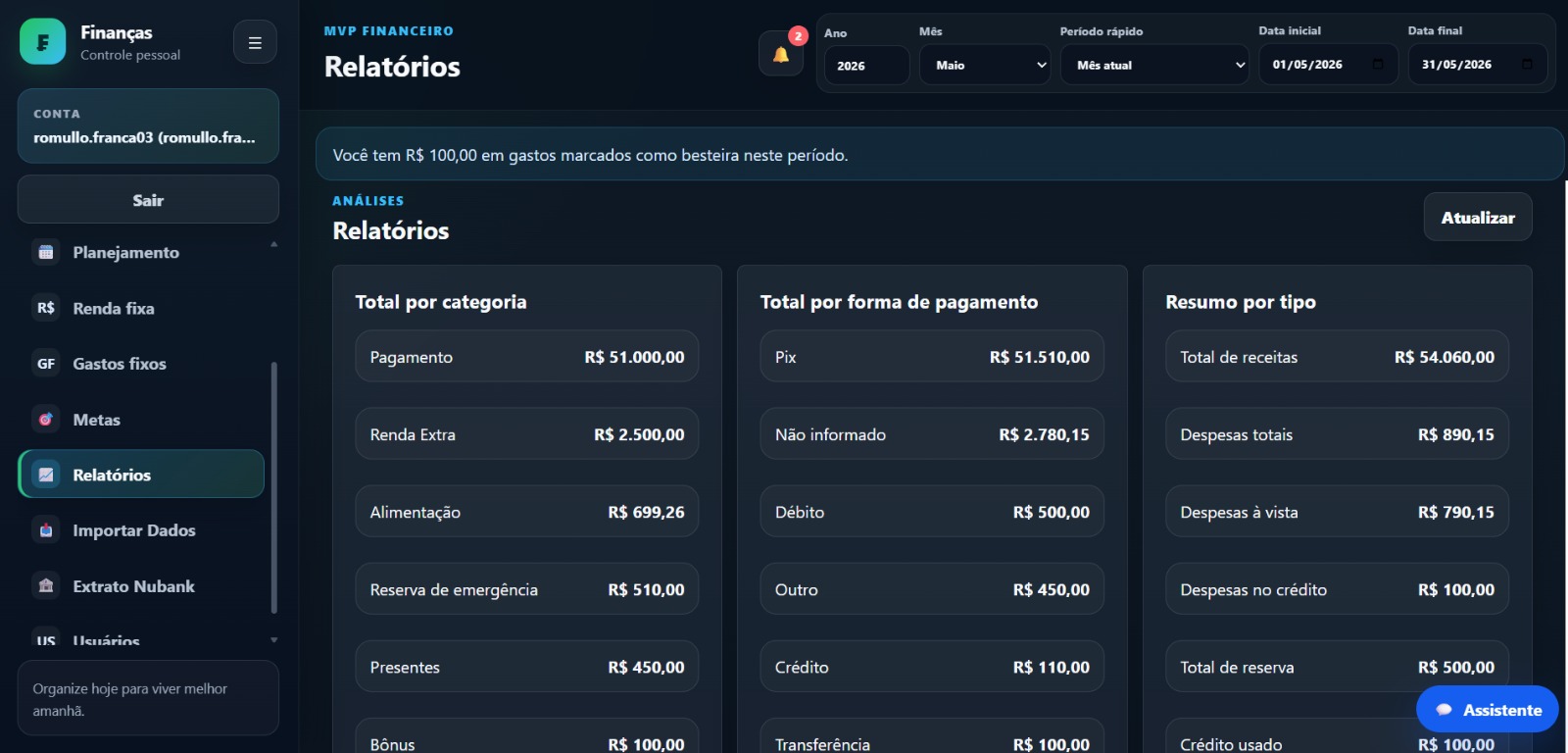Click the Gastos fixos GF icon

click(46, 364)
